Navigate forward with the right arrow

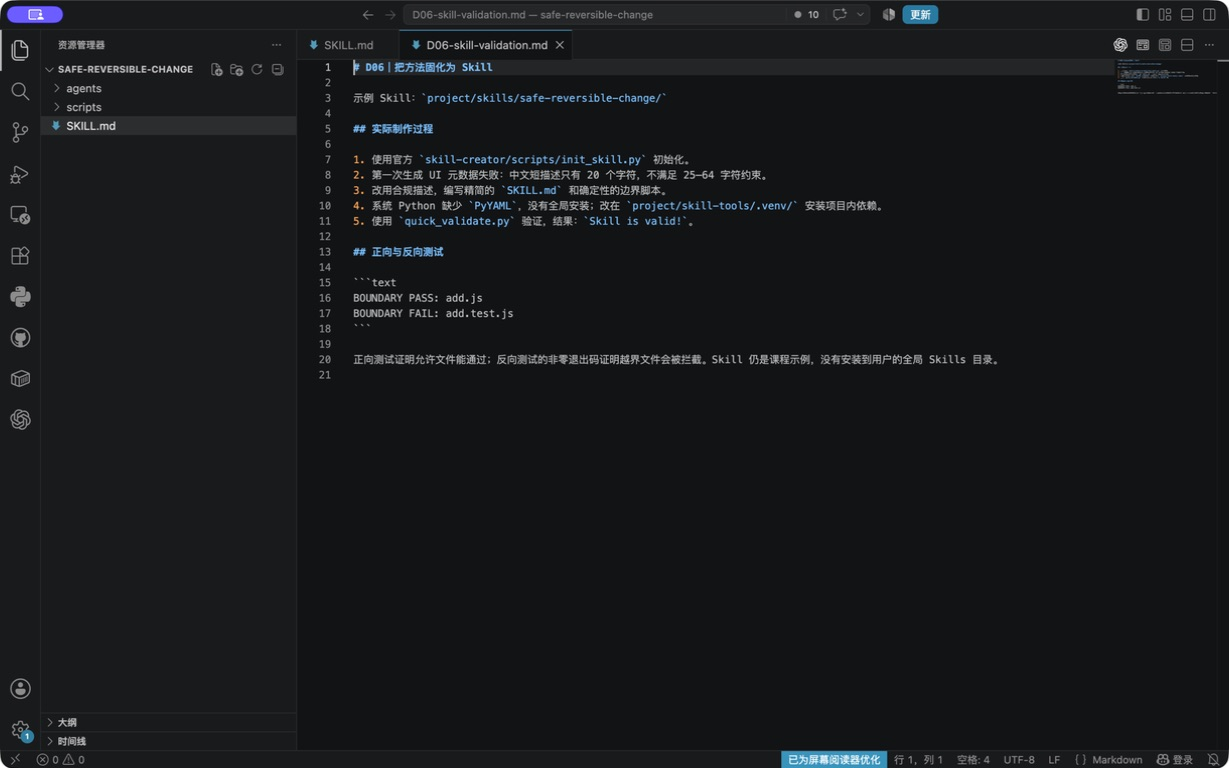click(390, 15)
